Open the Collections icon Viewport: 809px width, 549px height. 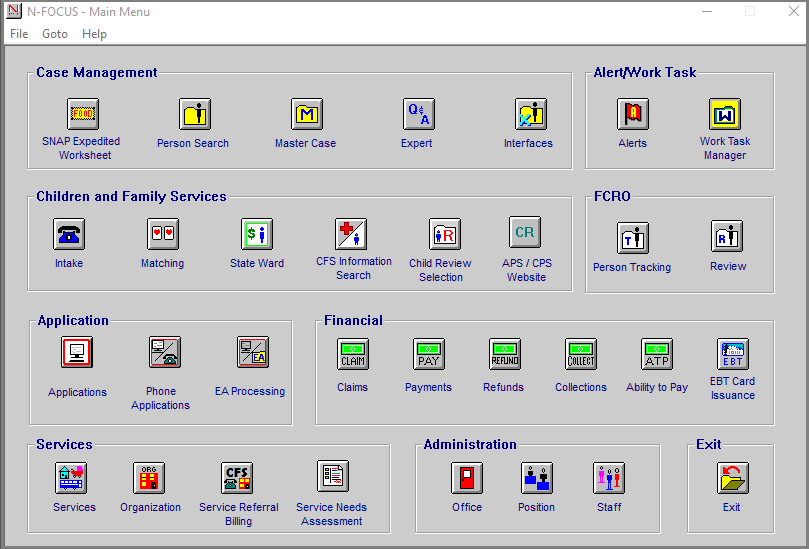click(x=580, y=354)
